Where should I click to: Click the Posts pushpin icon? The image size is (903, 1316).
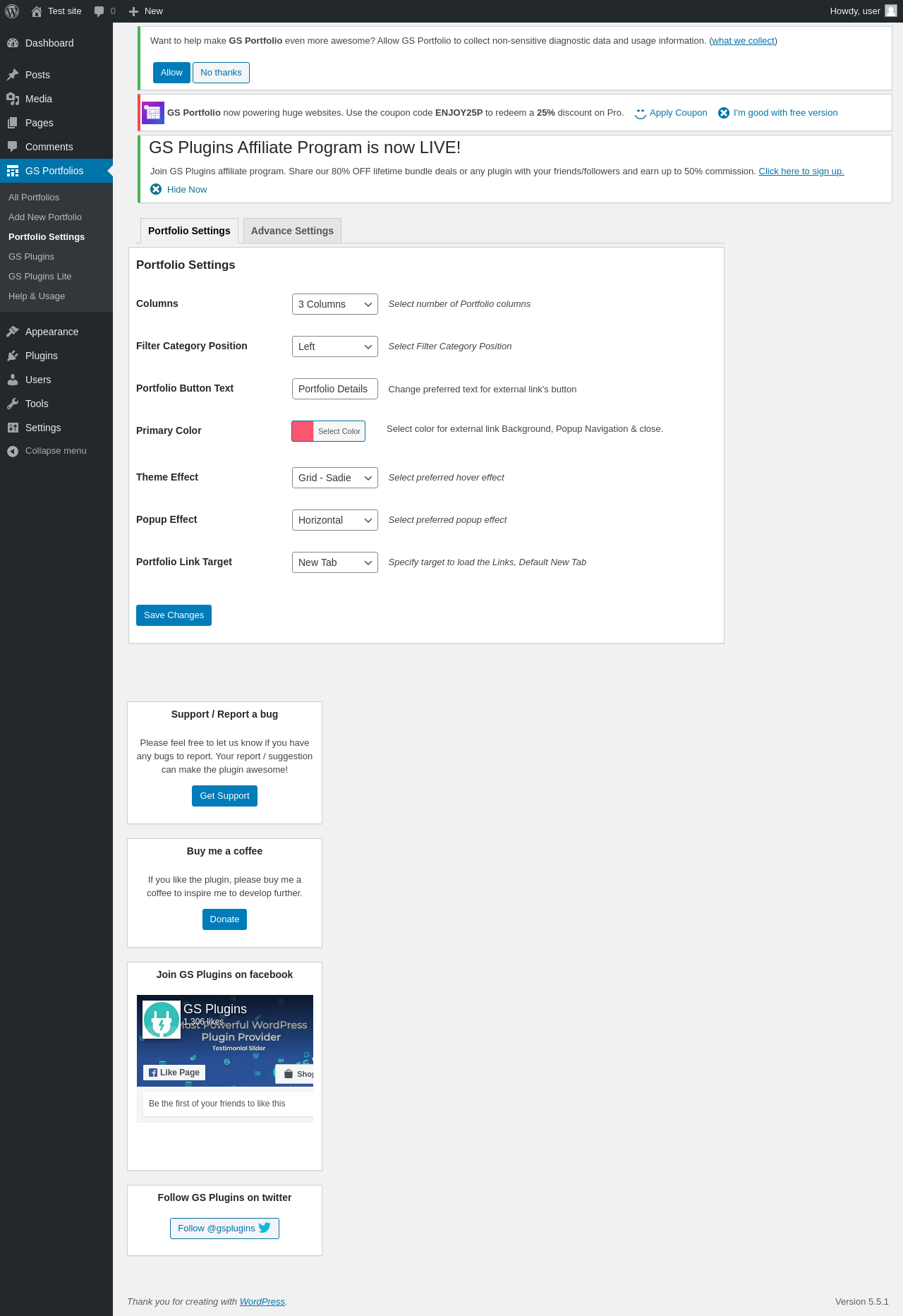point(13,75)
